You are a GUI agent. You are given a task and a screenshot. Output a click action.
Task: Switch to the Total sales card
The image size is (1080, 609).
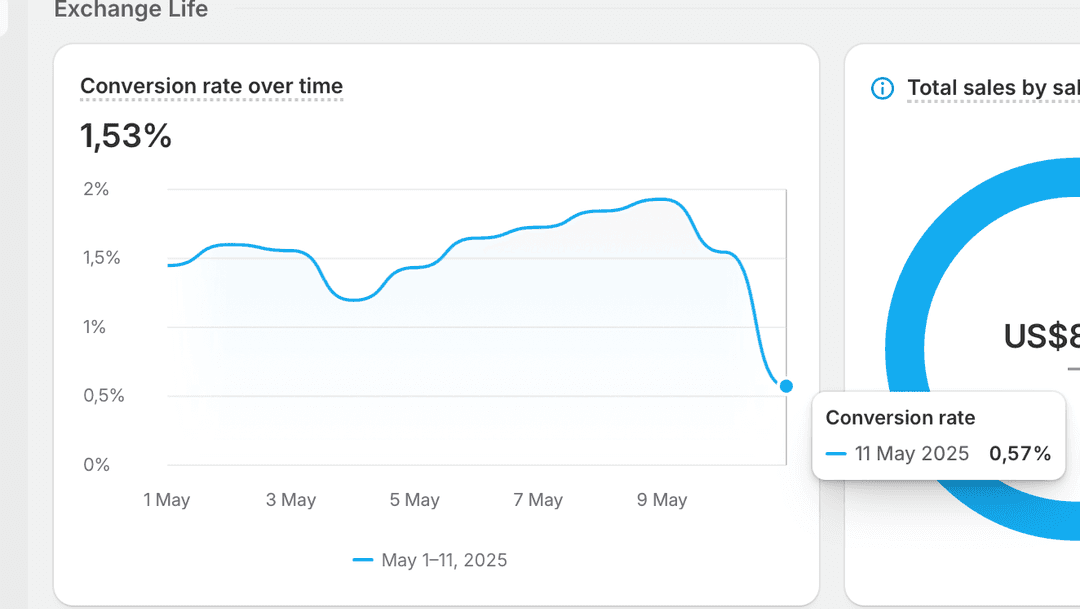[x=960, y=300]
